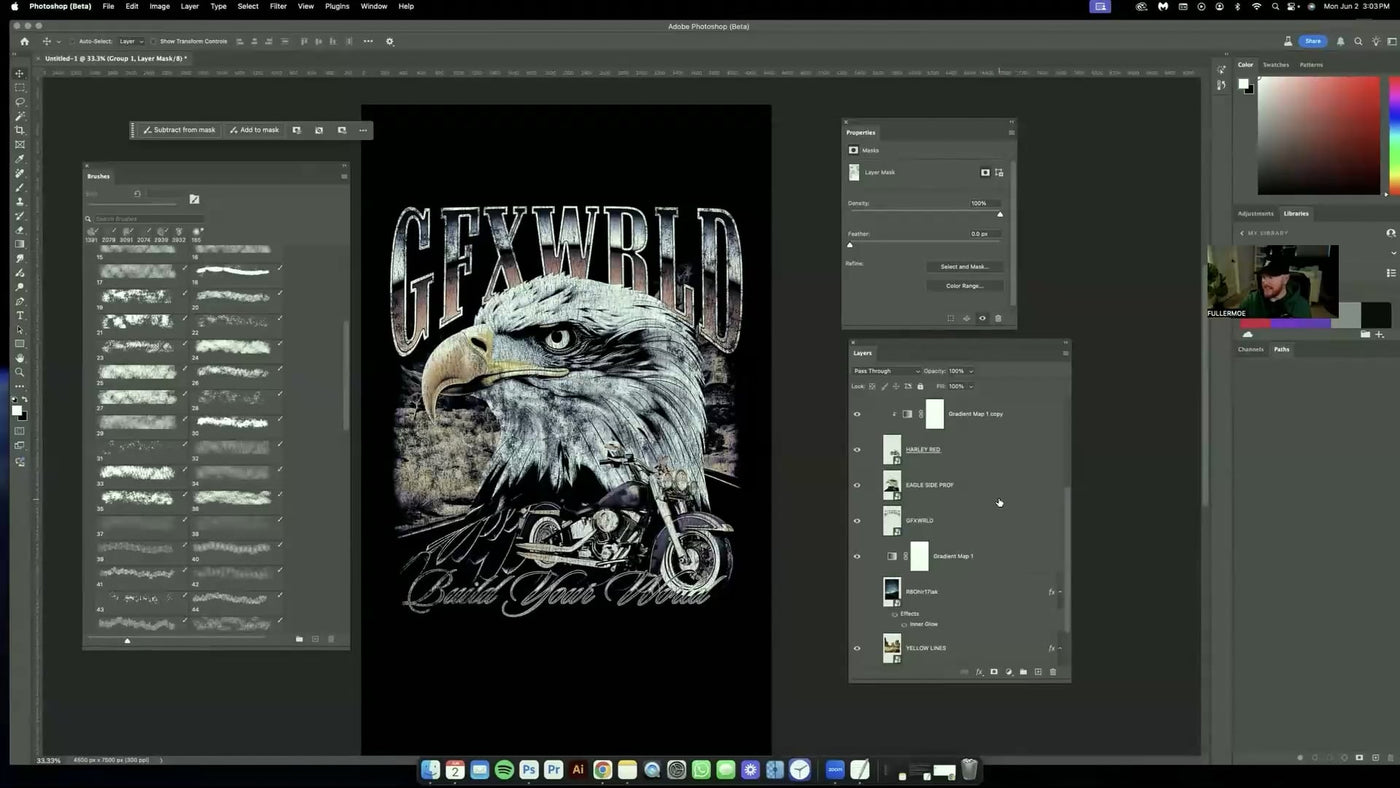Delete layer using trash icon in Layers panel
Image resolution: width=1400 pixels, height=788 pixels.
click(x=1053, y=672)
